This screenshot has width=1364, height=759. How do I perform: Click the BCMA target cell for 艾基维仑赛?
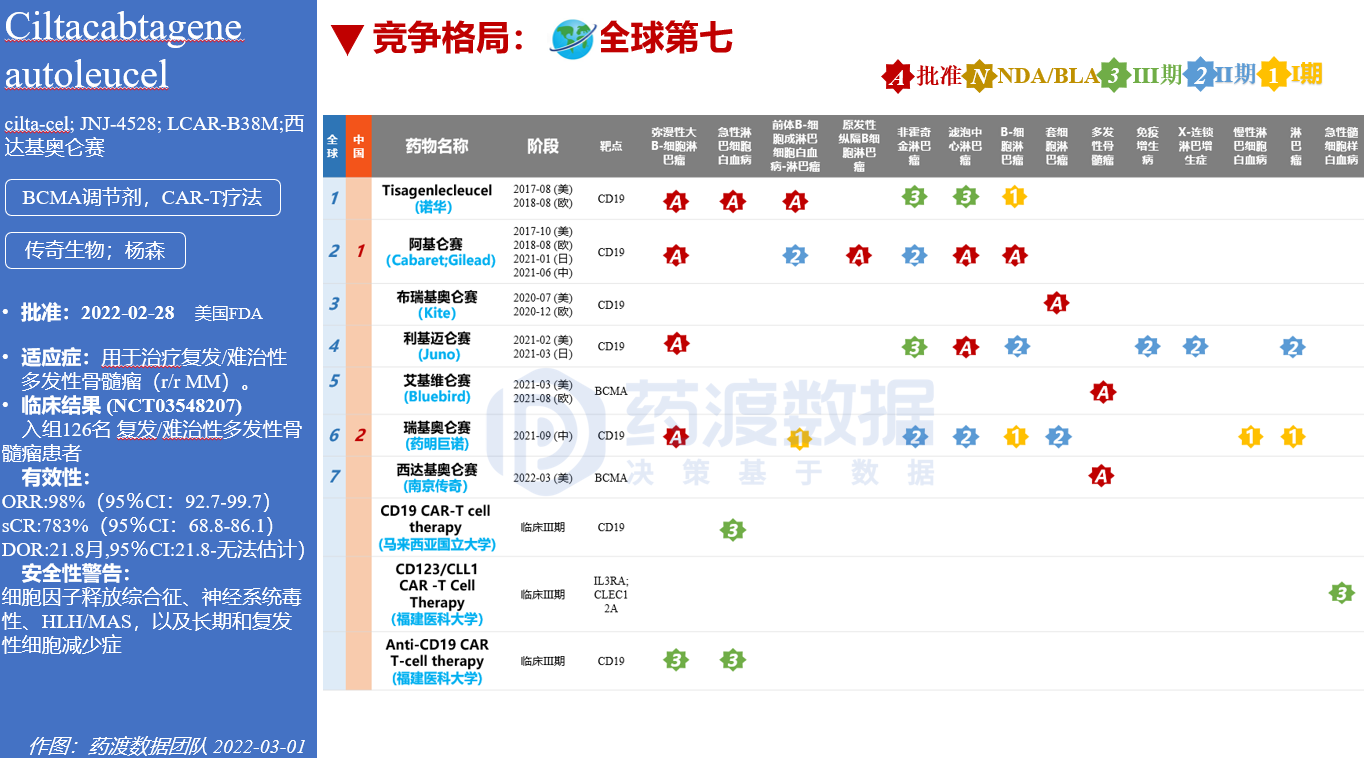pos(611,391)
